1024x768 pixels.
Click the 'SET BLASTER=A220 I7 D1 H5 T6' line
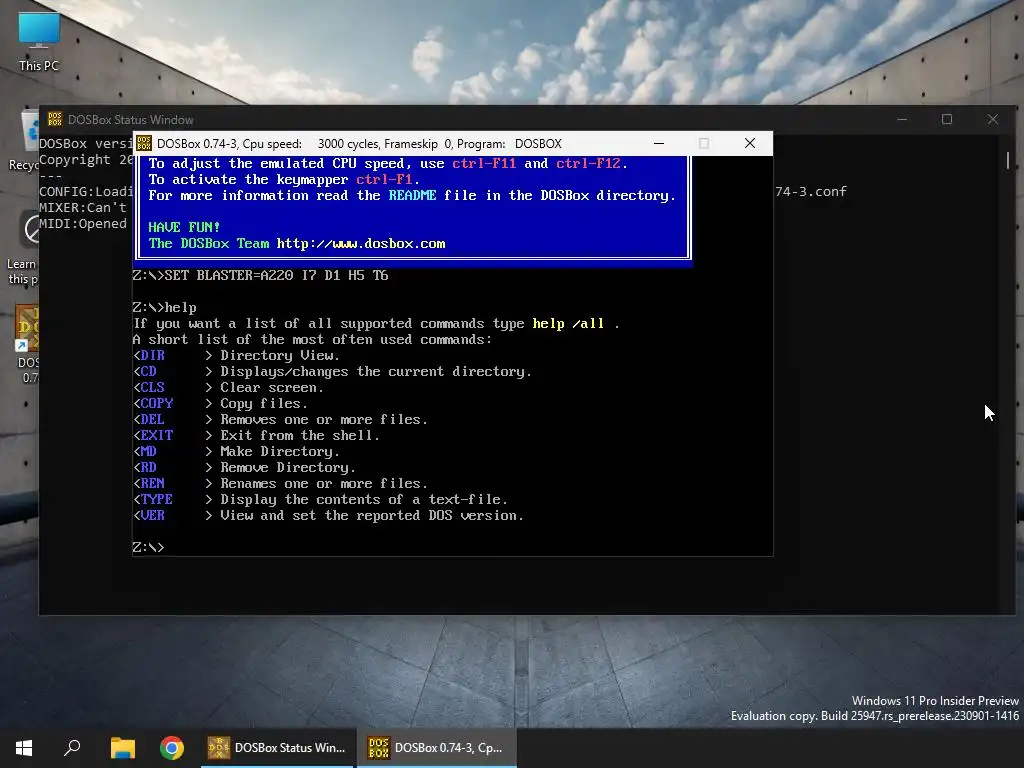coord(261,276)
